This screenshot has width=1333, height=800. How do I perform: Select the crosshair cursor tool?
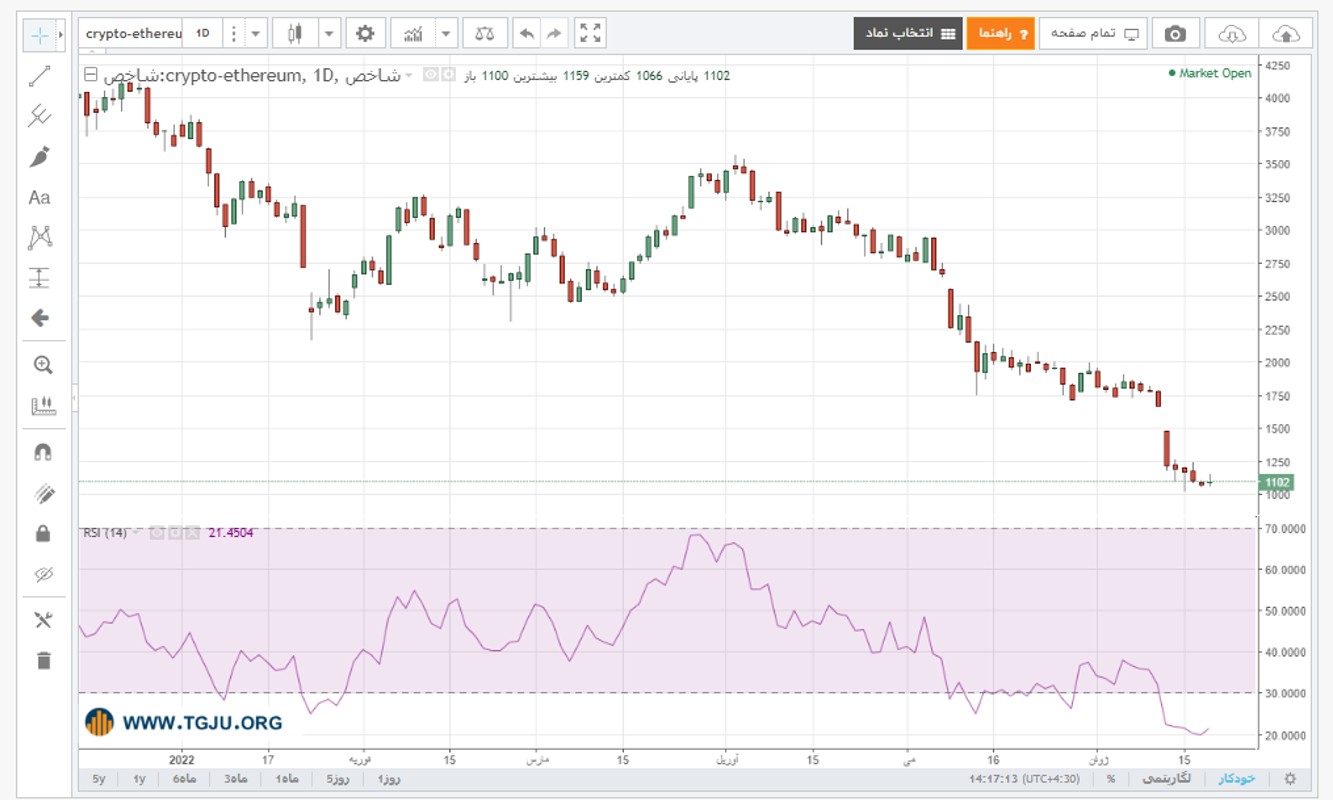[40, 35]
